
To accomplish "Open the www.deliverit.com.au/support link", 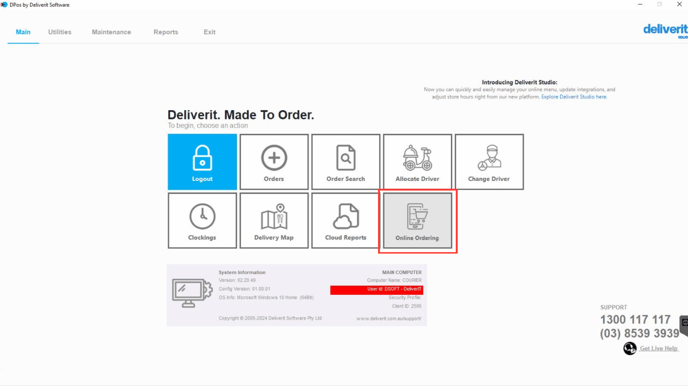I will point(389,318).
